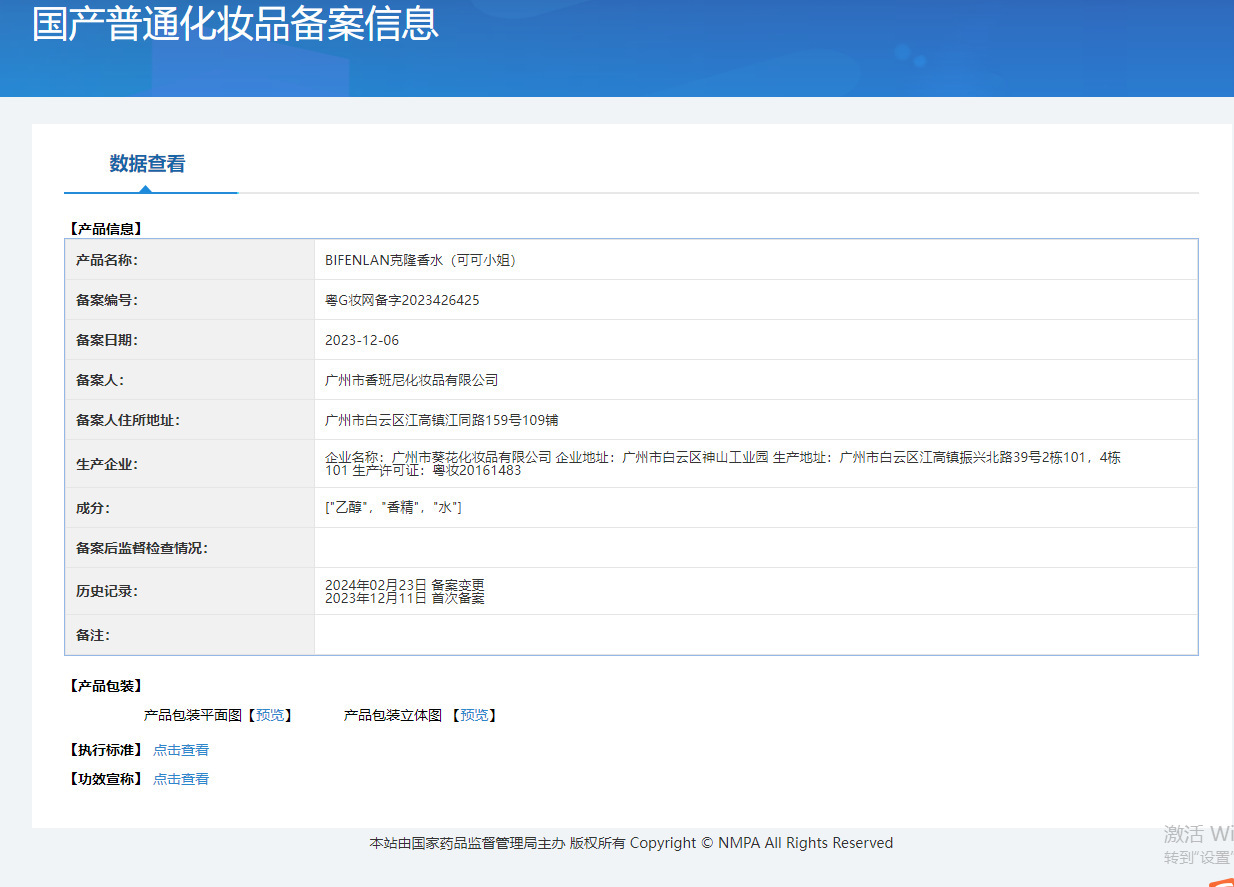
Task: Open the 数据查看 tab
Action: point(147,164)
